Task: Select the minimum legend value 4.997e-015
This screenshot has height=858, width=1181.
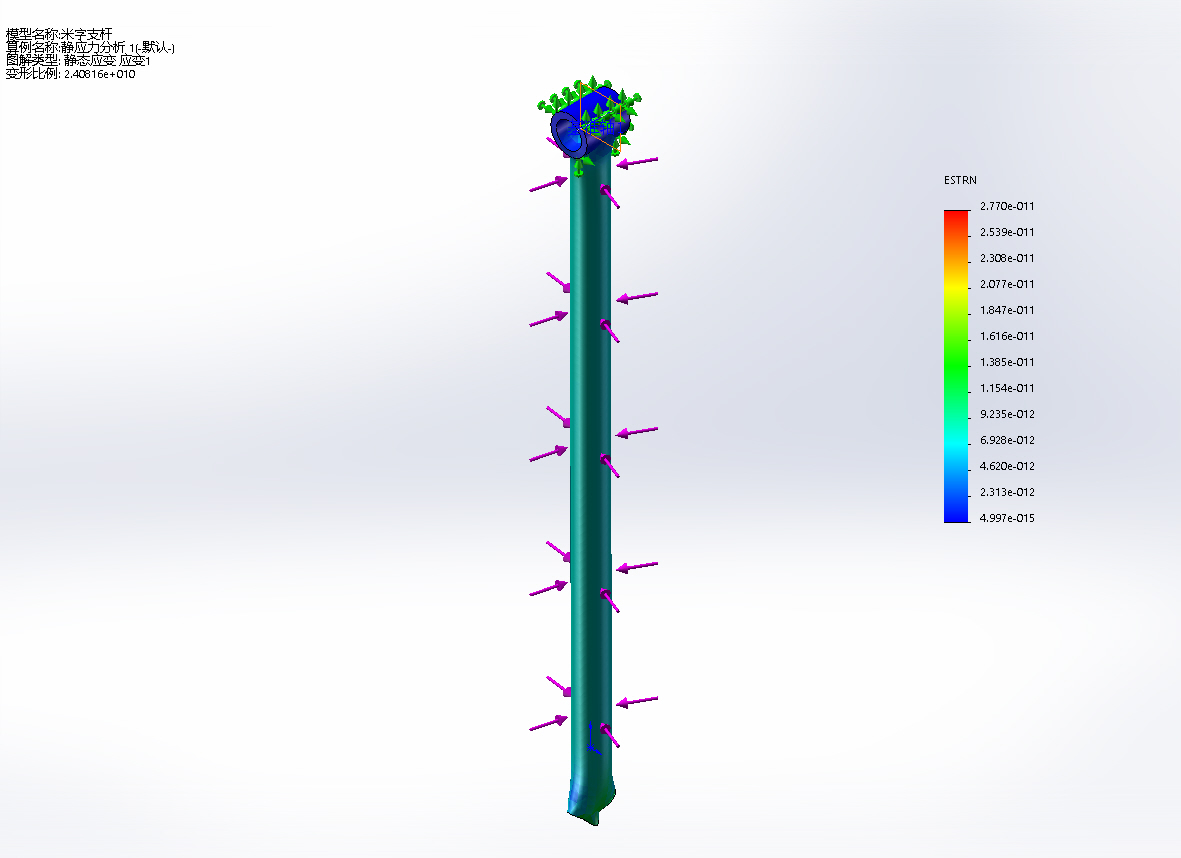Action: pyautogui.click(x=1007, y=518)
